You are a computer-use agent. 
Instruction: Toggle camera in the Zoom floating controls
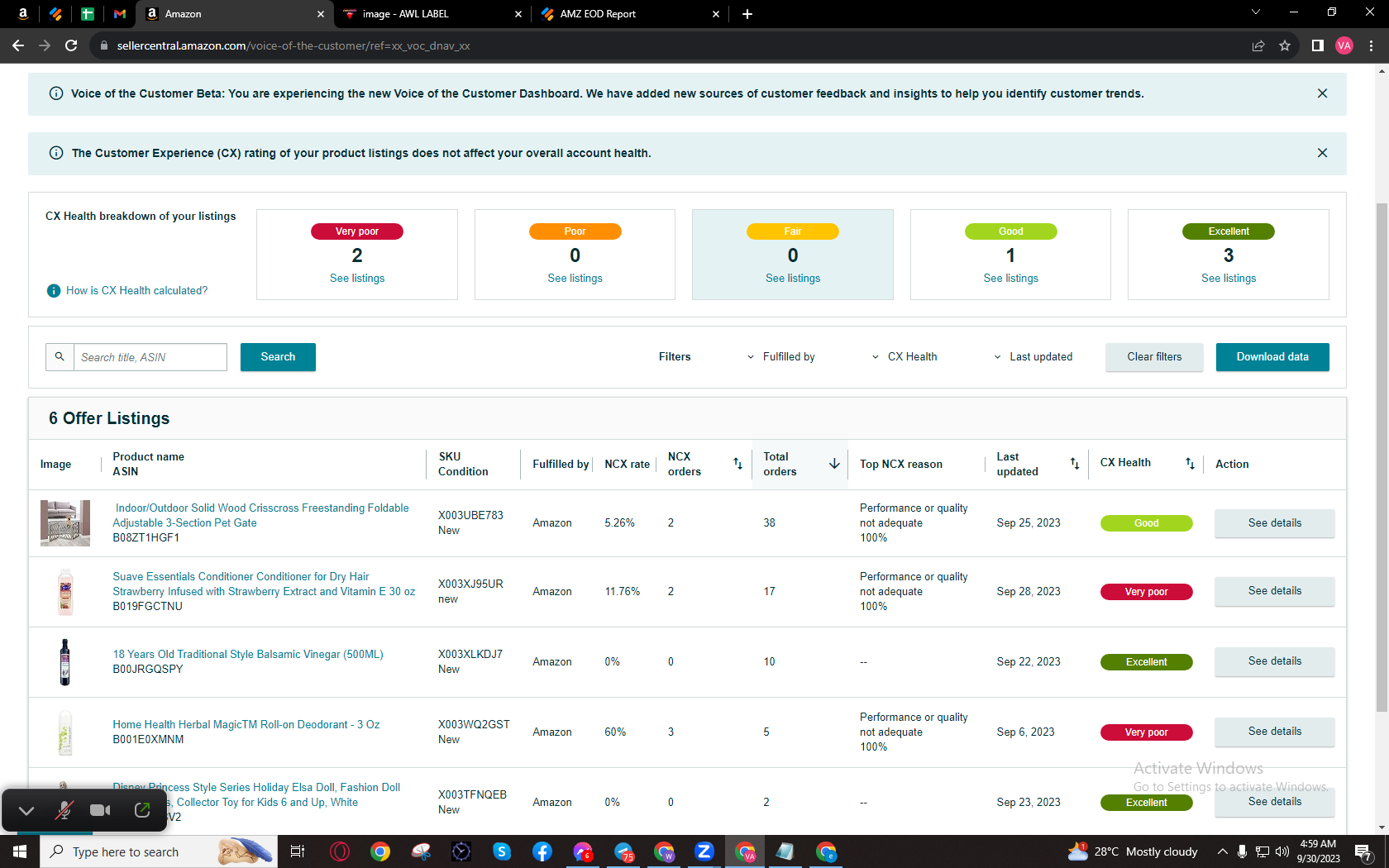point(100,810)
